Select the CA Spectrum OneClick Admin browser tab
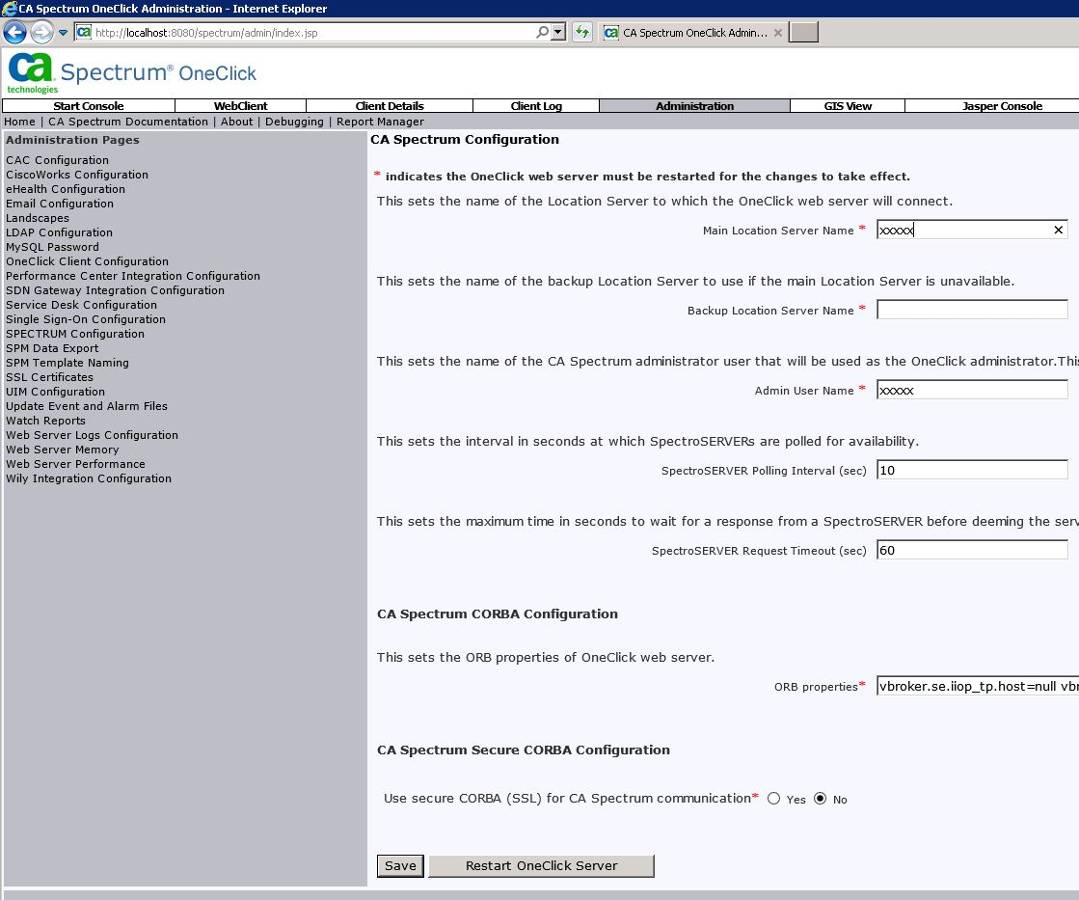 pos(692,32)
